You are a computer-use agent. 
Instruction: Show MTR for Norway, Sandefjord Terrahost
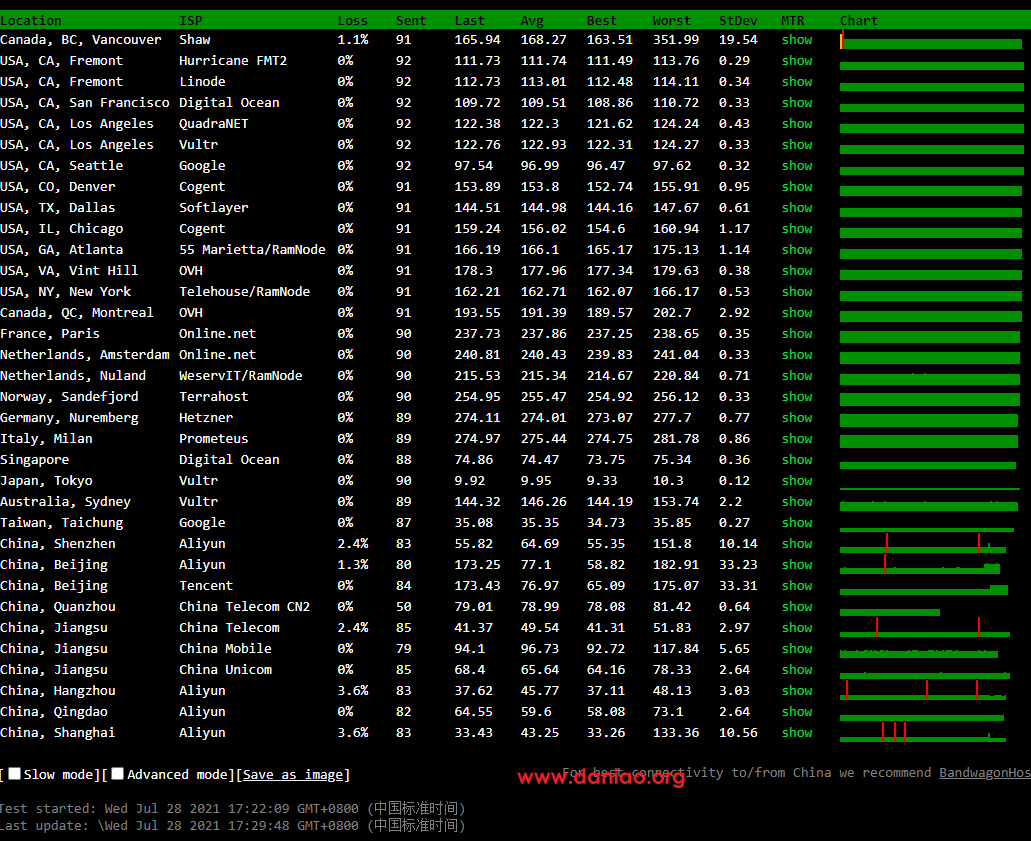(797, 397)
